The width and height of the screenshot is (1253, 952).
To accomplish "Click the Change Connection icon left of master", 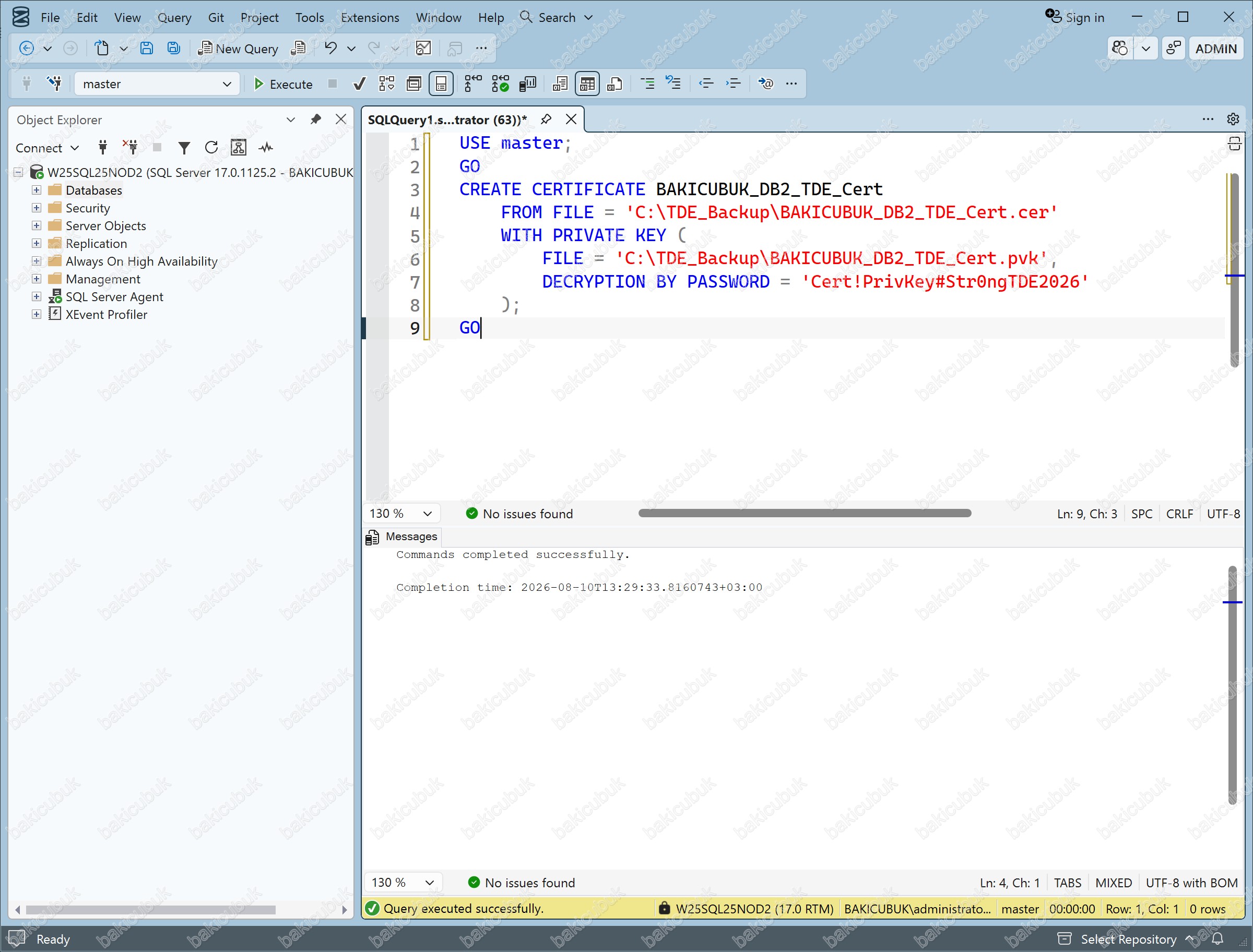I will pyautogui.click(x=54, y=84).
